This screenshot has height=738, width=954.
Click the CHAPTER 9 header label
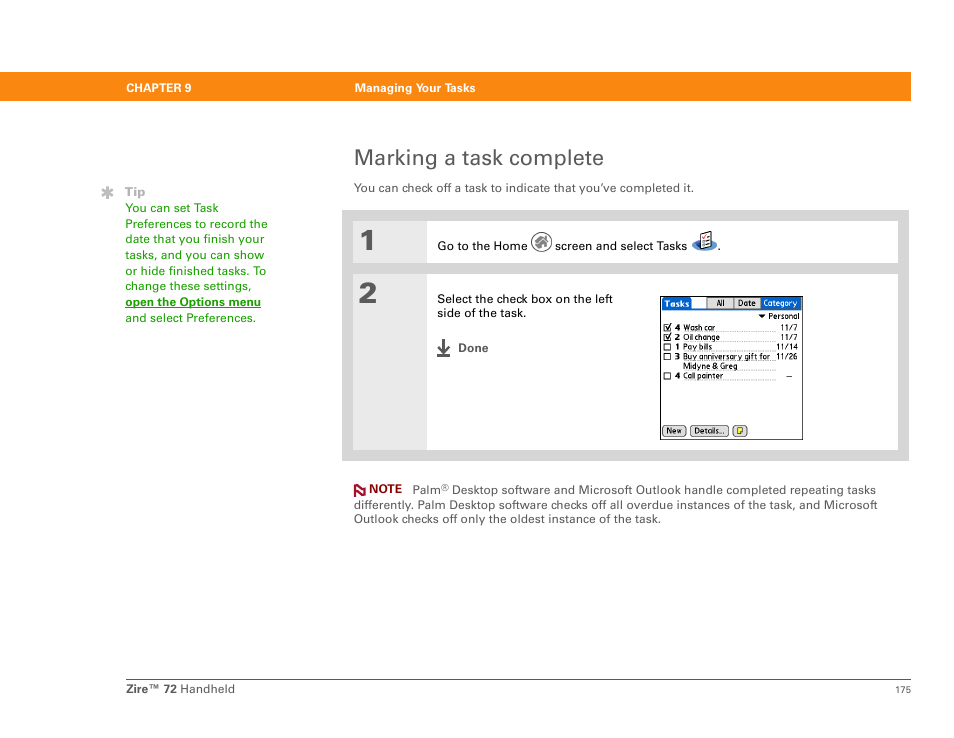click(x=159, y=88)
